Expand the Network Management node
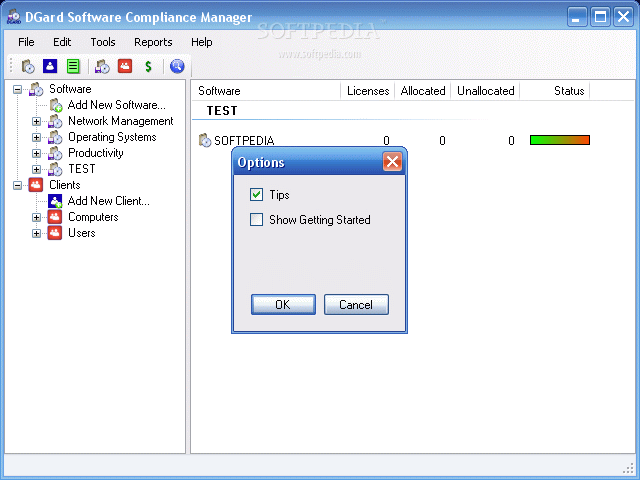The height and width of the screenshot is (480, 640). click(36, 121)
